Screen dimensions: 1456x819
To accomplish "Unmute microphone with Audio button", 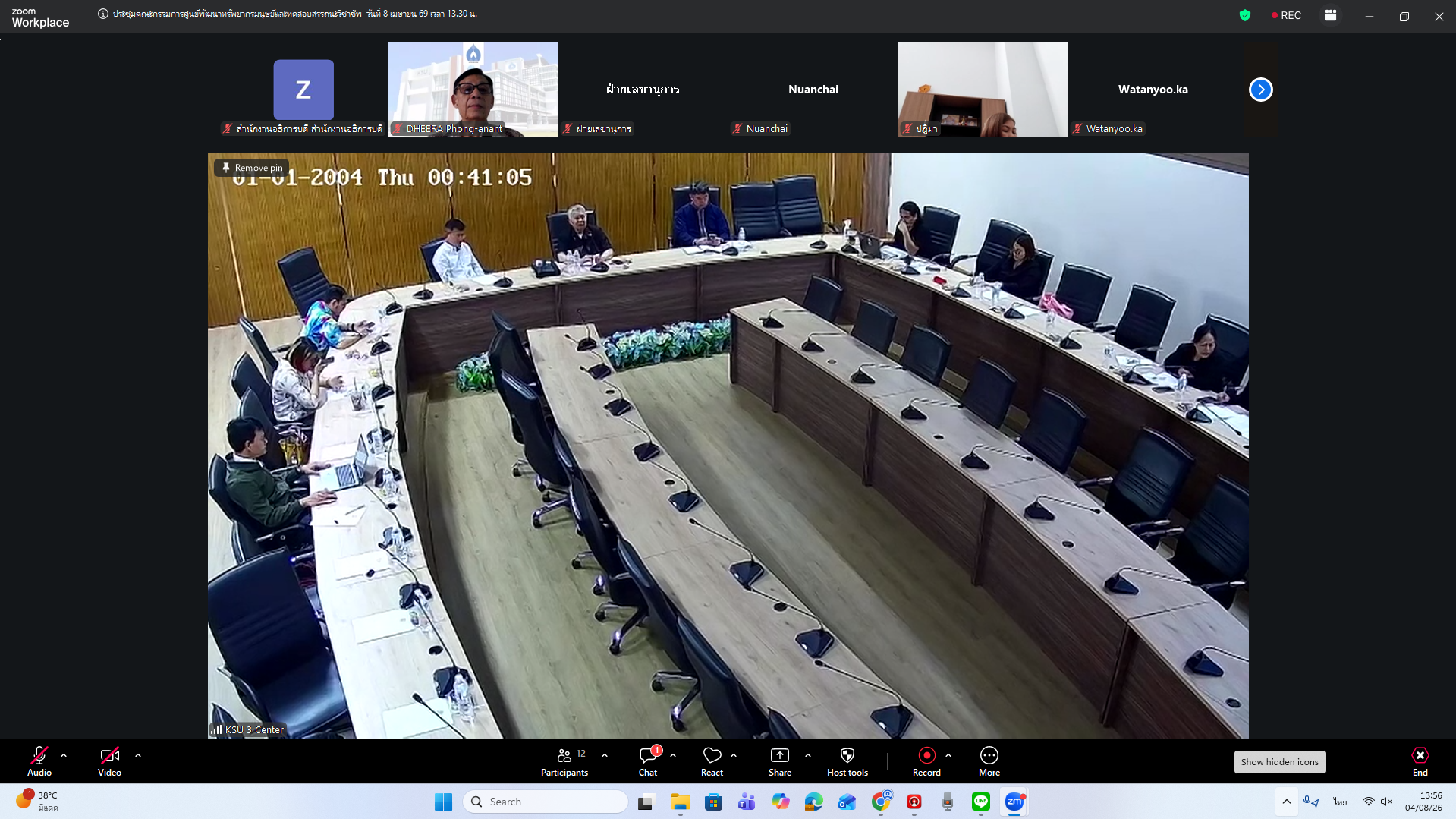I will [39, 761].
